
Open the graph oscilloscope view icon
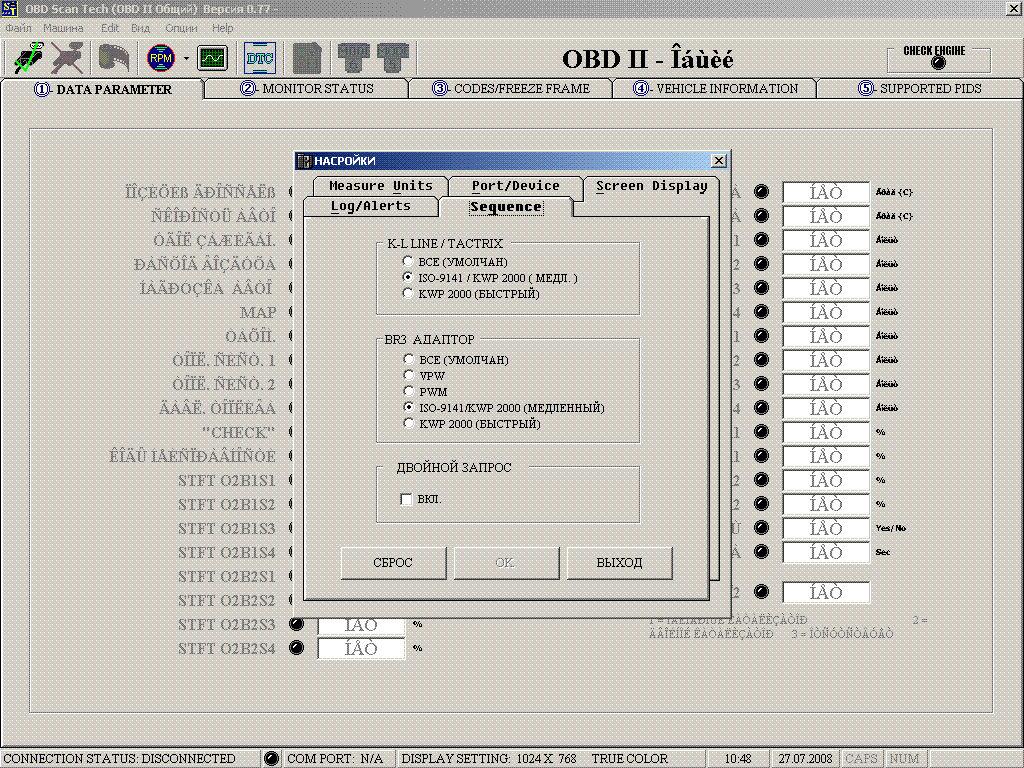tap(212, 58)
